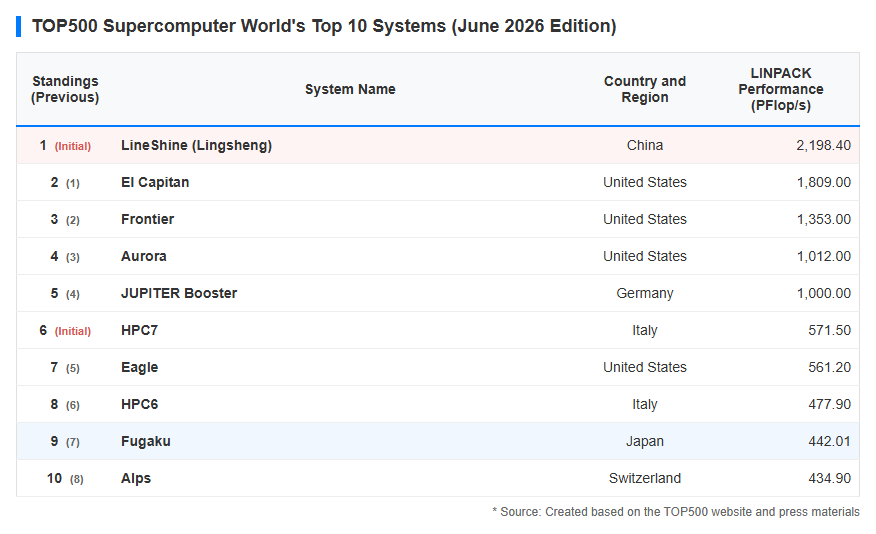The height and width of the screenshot is (534, 876).
Task: Click the table title 'TOP500 Supercomputer World's Top 10 Systems'
Action: [324, 26]
